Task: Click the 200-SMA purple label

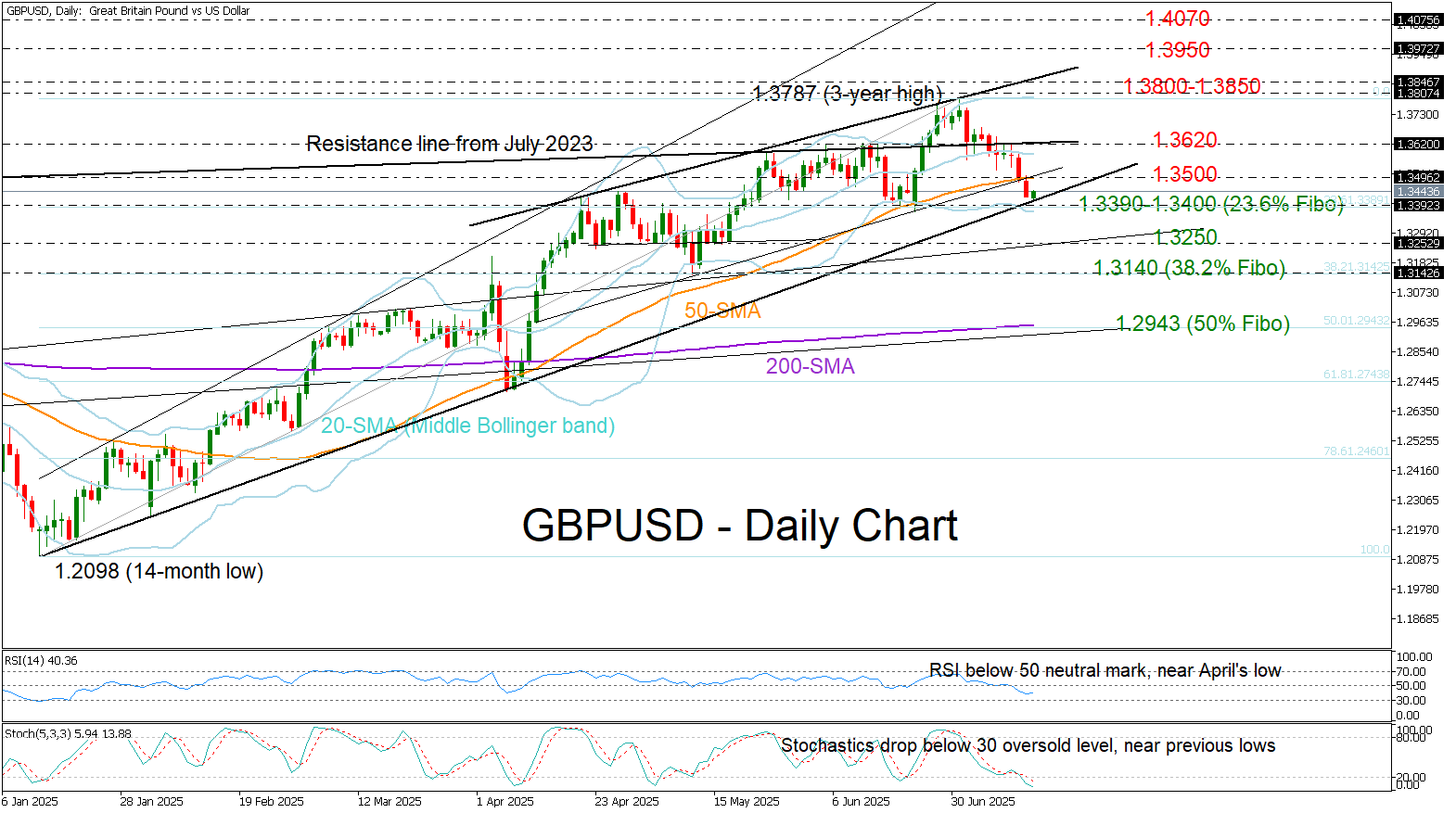Action: coord(811,366)
